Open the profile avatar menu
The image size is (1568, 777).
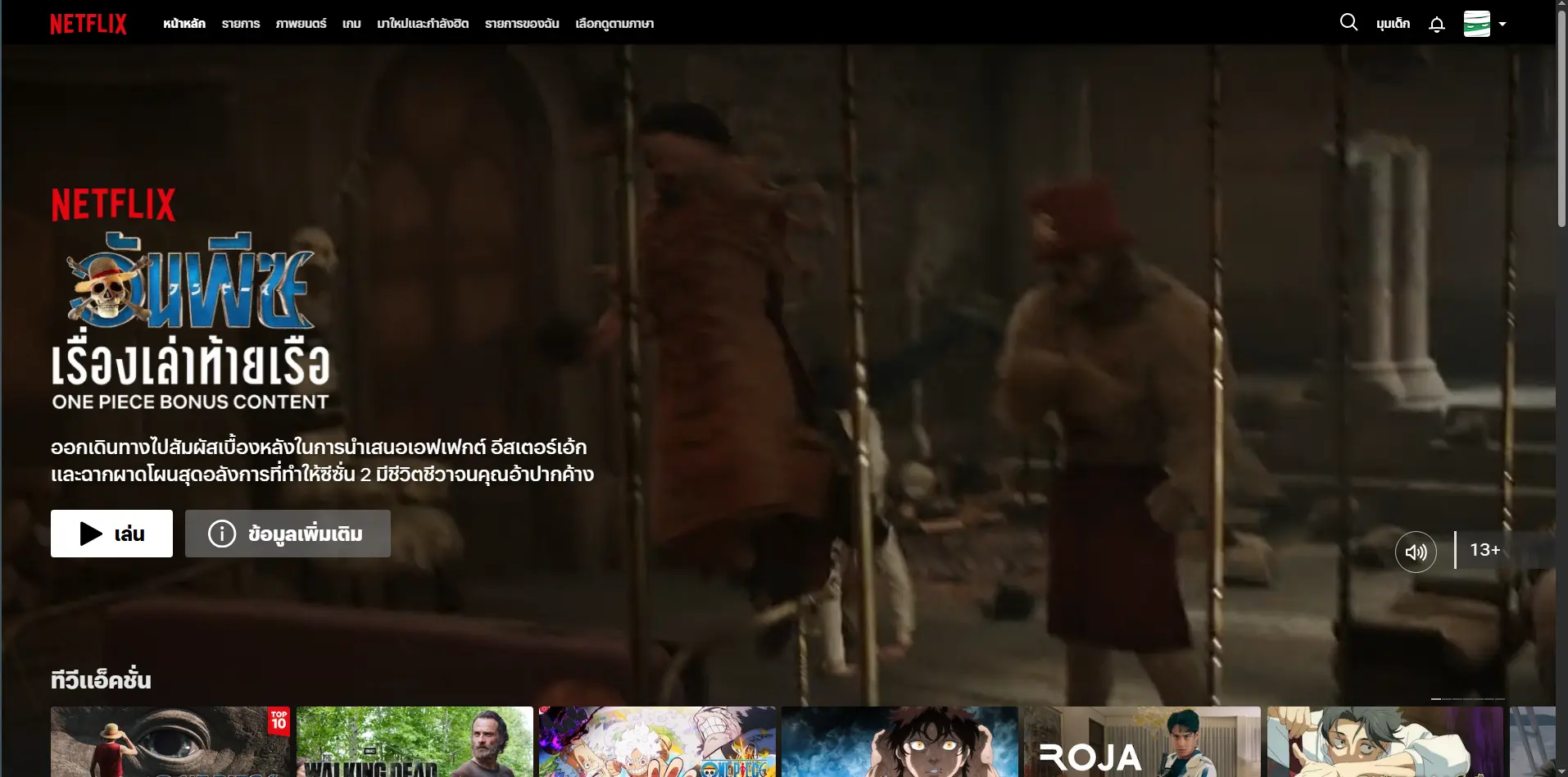tap(1476, 24)
